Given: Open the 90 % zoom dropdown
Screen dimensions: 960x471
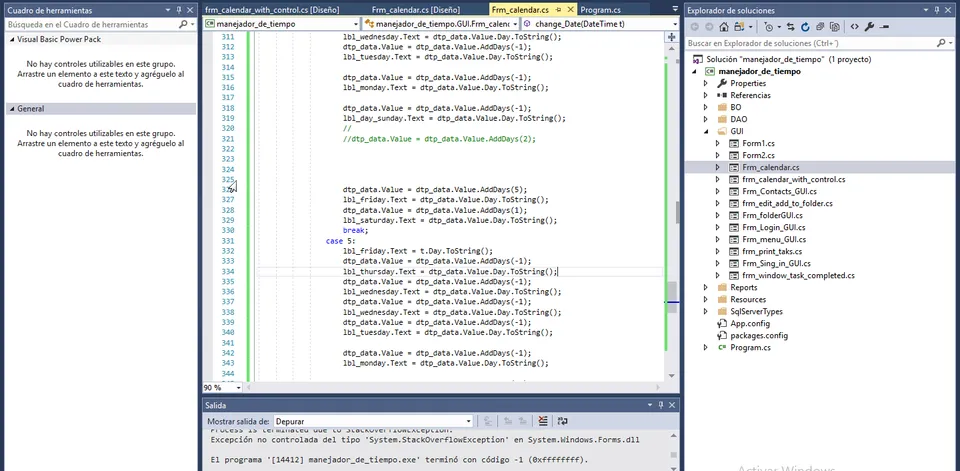Looking at the screenshot, I should click(x=239, y=388).
